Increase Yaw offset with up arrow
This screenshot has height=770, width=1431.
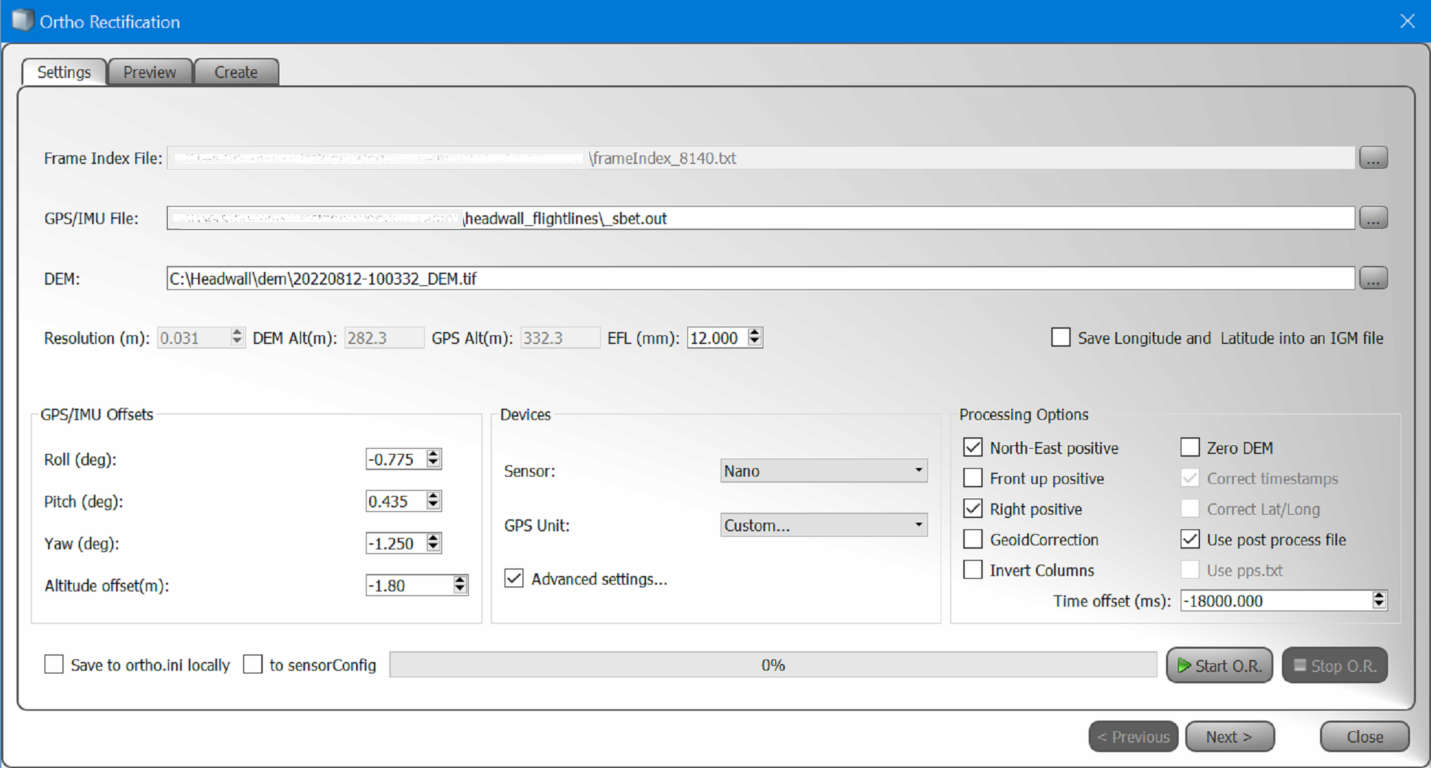tap(434, 538)
